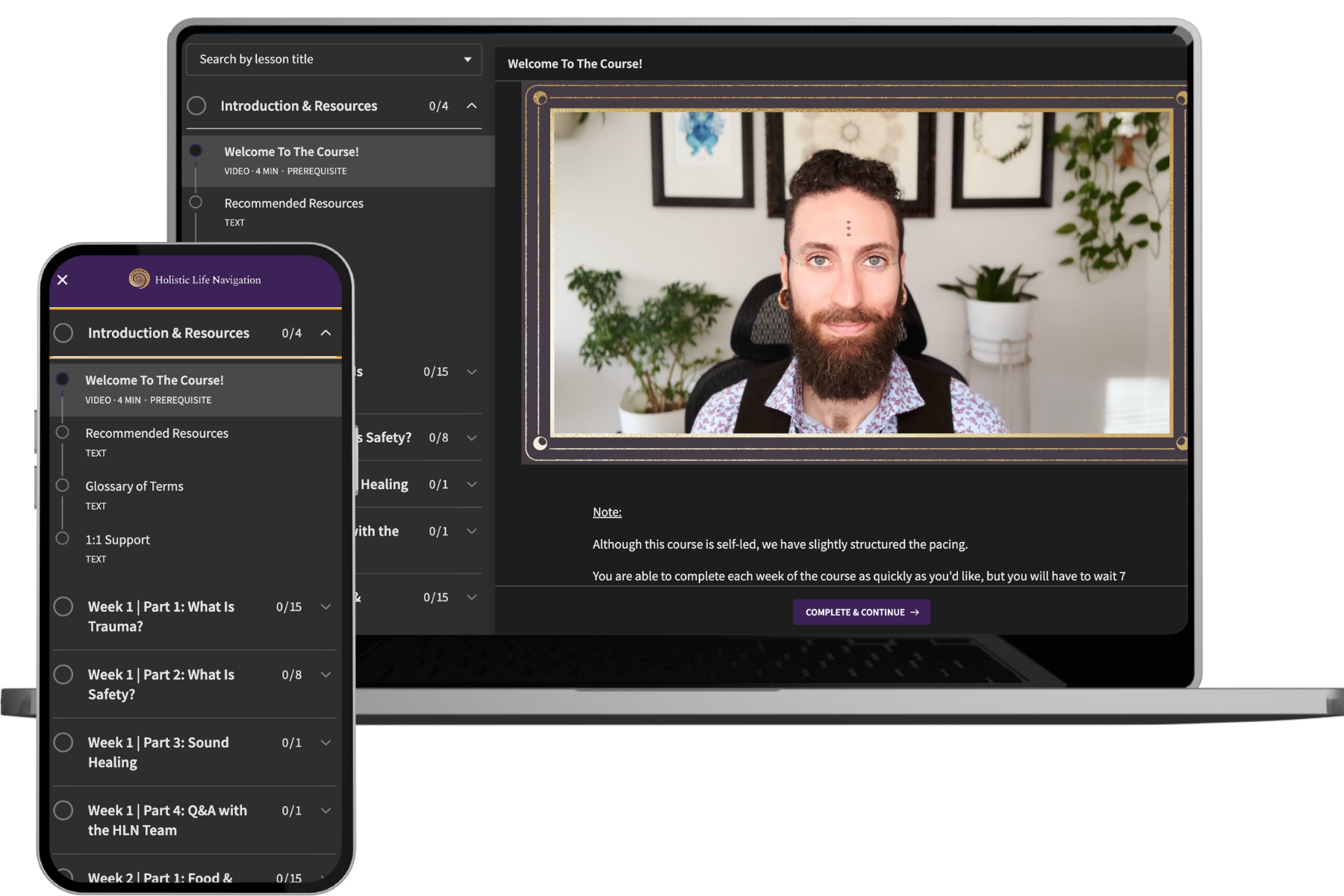
Task: Select Welcome To The Course! lesson on the phone
Action: [x=196, y=389]
